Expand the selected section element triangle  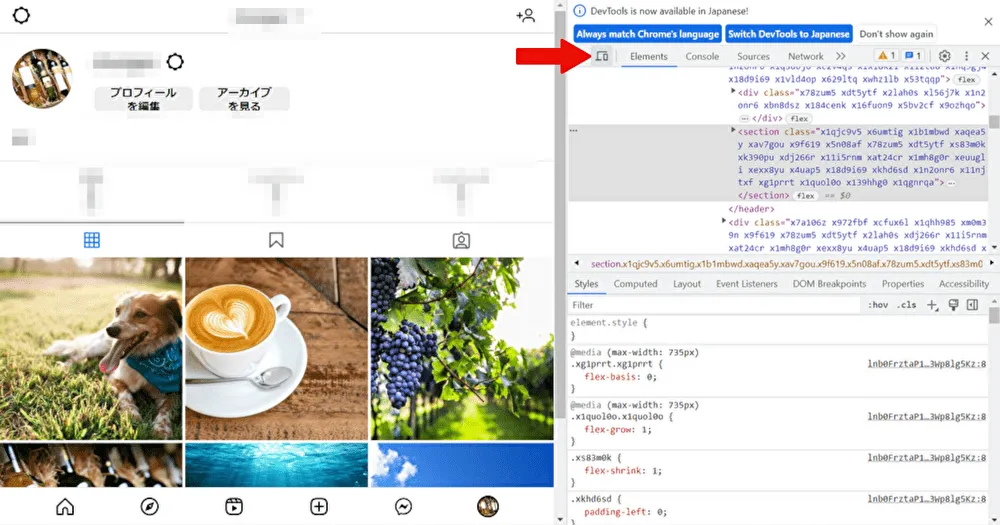[733, 130]
